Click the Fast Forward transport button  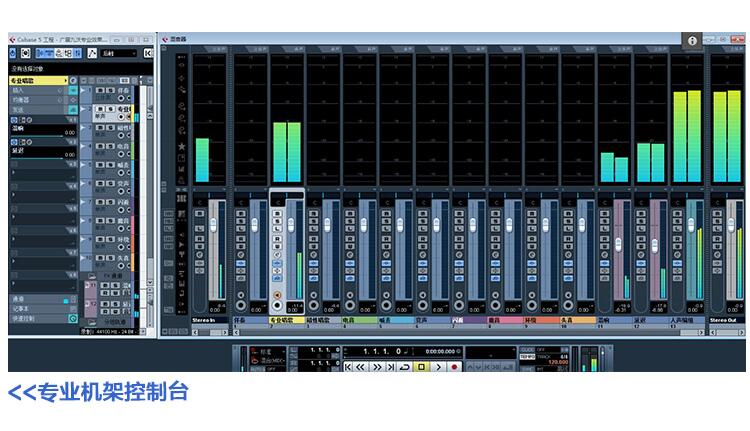[377, 367]
